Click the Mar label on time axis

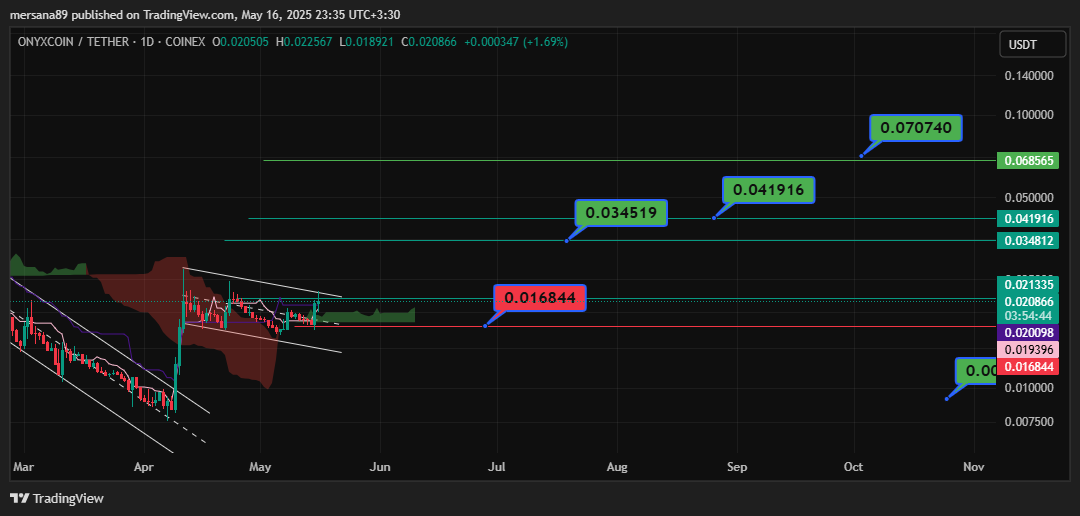[23, 467]
